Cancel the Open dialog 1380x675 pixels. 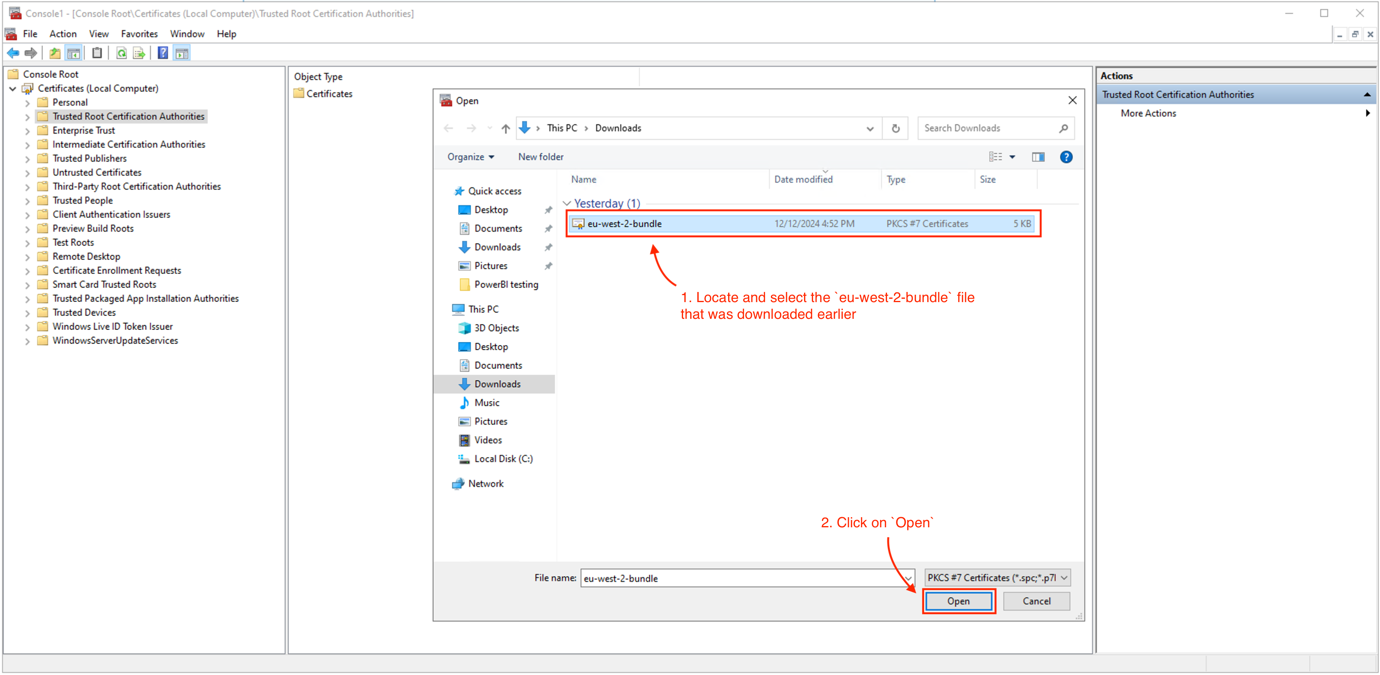(x=1036, y=601)
